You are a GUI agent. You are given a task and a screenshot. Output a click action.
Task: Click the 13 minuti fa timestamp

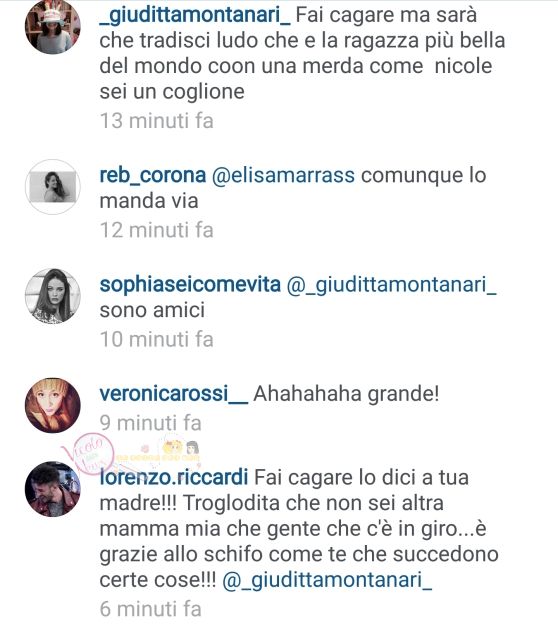coord(156,121)
